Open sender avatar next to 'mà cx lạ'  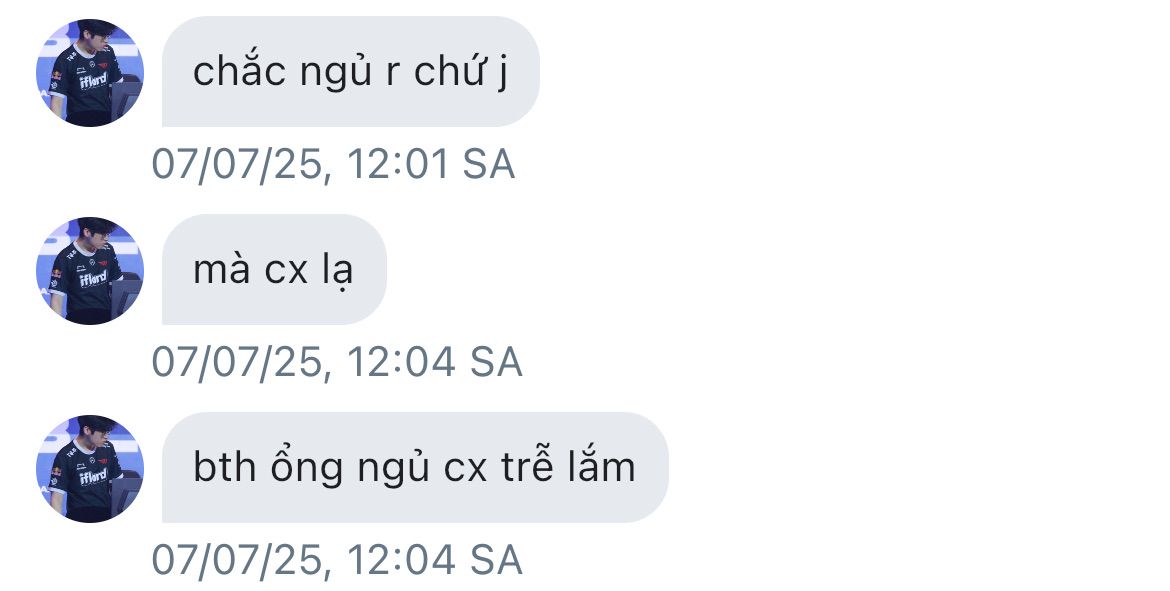pyautogui.click(x=90, y=270)
